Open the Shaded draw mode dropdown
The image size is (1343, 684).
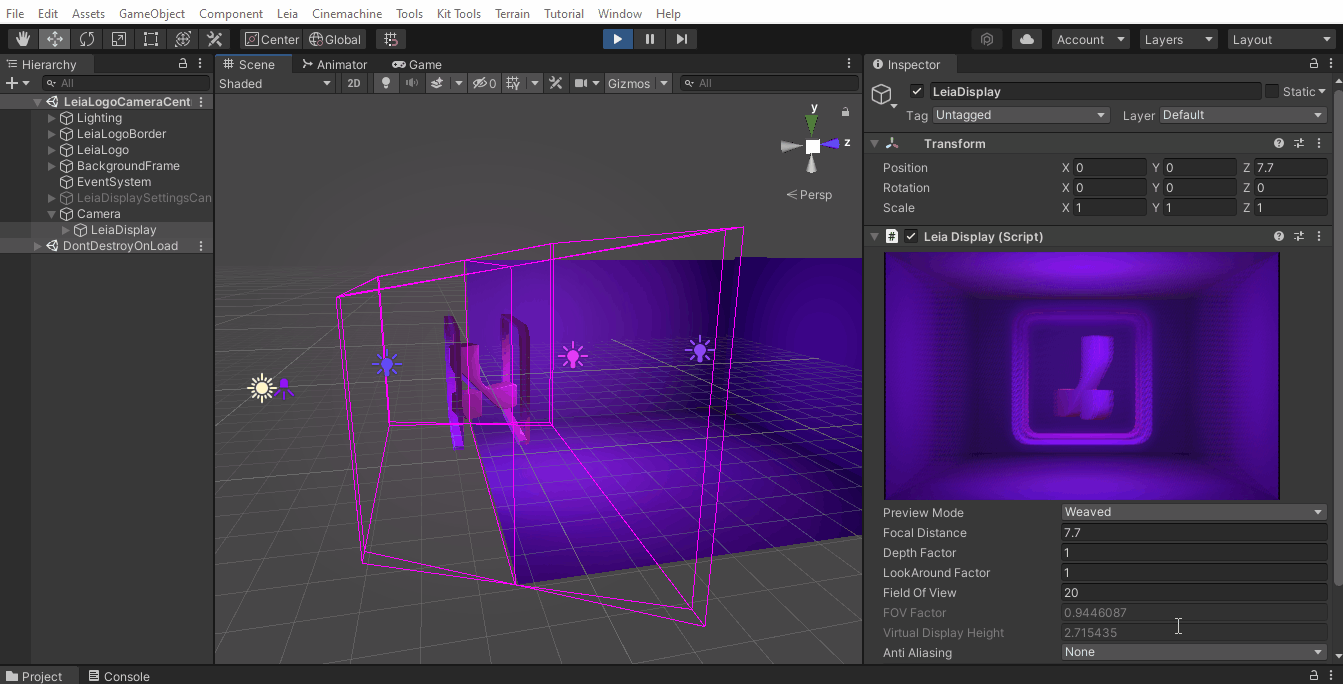point(275,83)
